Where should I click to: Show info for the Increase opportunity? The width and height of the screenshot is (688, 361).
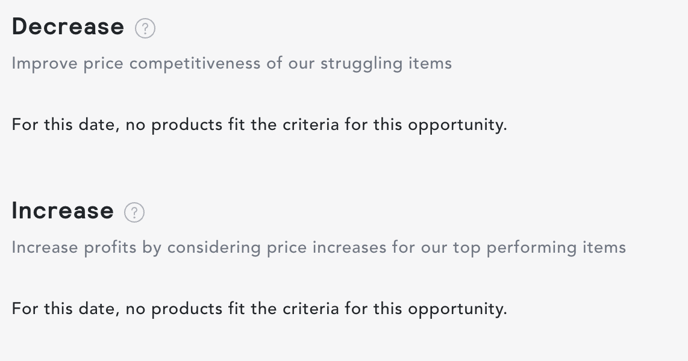pyautogui.click(x=134, y=213)
